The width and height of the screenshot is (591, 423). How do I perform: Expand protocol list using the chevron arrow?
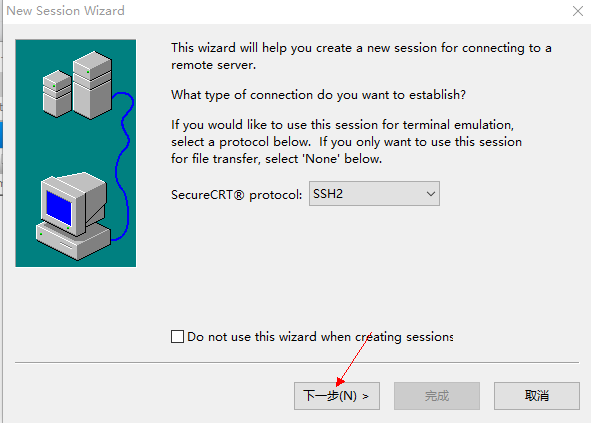[x=430, y=194]
